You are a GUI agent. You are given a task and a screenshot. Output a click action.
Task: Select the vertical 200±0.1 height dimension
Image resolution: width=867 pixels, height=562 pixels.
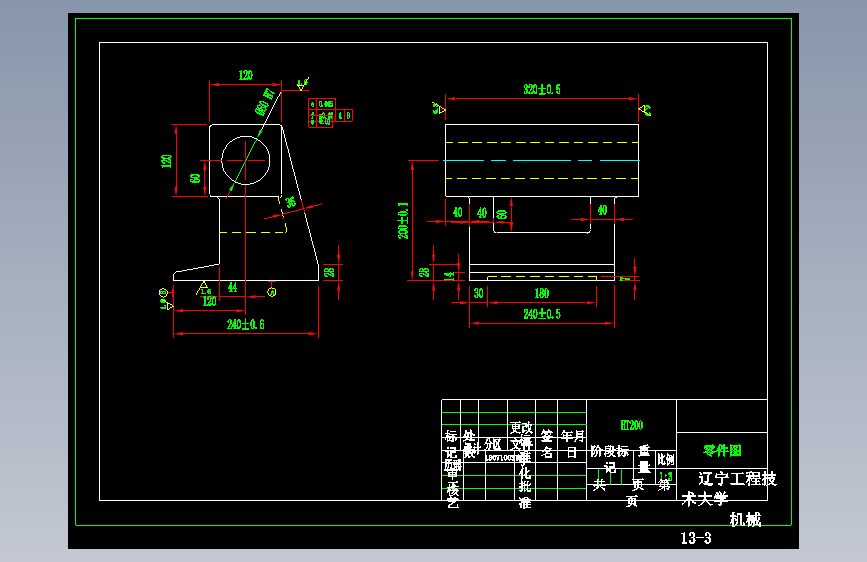pyautogui.click(x=403, y=220)
